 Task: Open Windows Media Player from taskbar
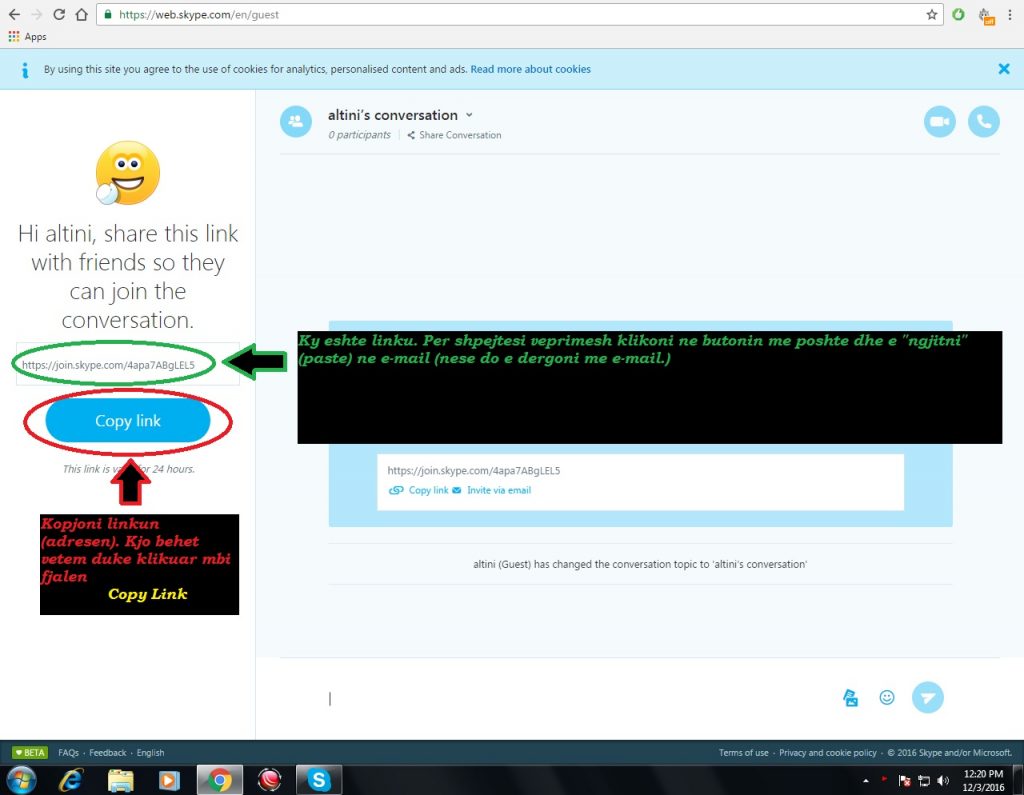click(x=169, y=780)
